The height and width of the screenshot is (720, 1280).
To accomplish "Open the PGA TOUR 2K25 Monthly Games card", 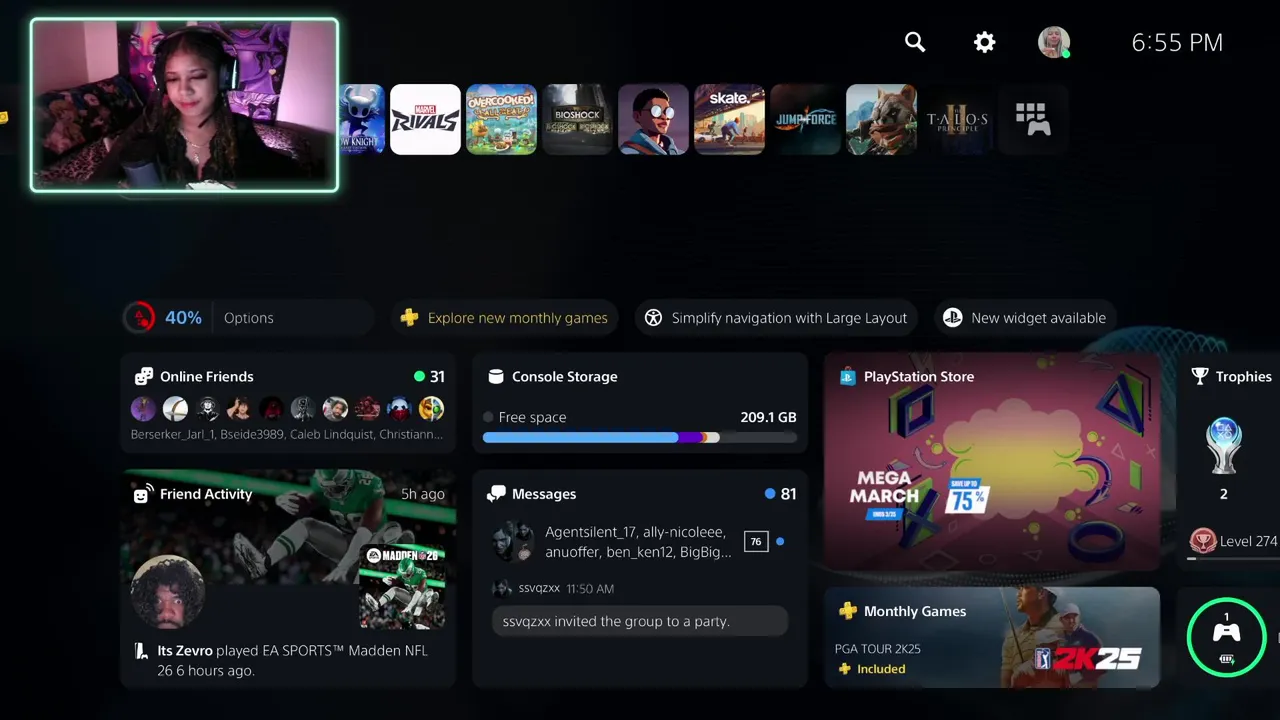I will pos(992,637).
